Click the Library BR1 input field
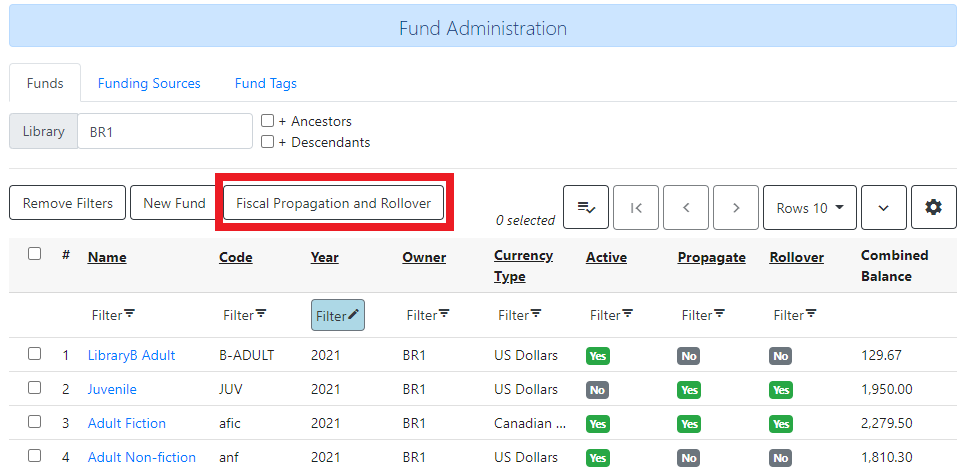This screenshot has height=472, width=966. (x=164, y=132)
